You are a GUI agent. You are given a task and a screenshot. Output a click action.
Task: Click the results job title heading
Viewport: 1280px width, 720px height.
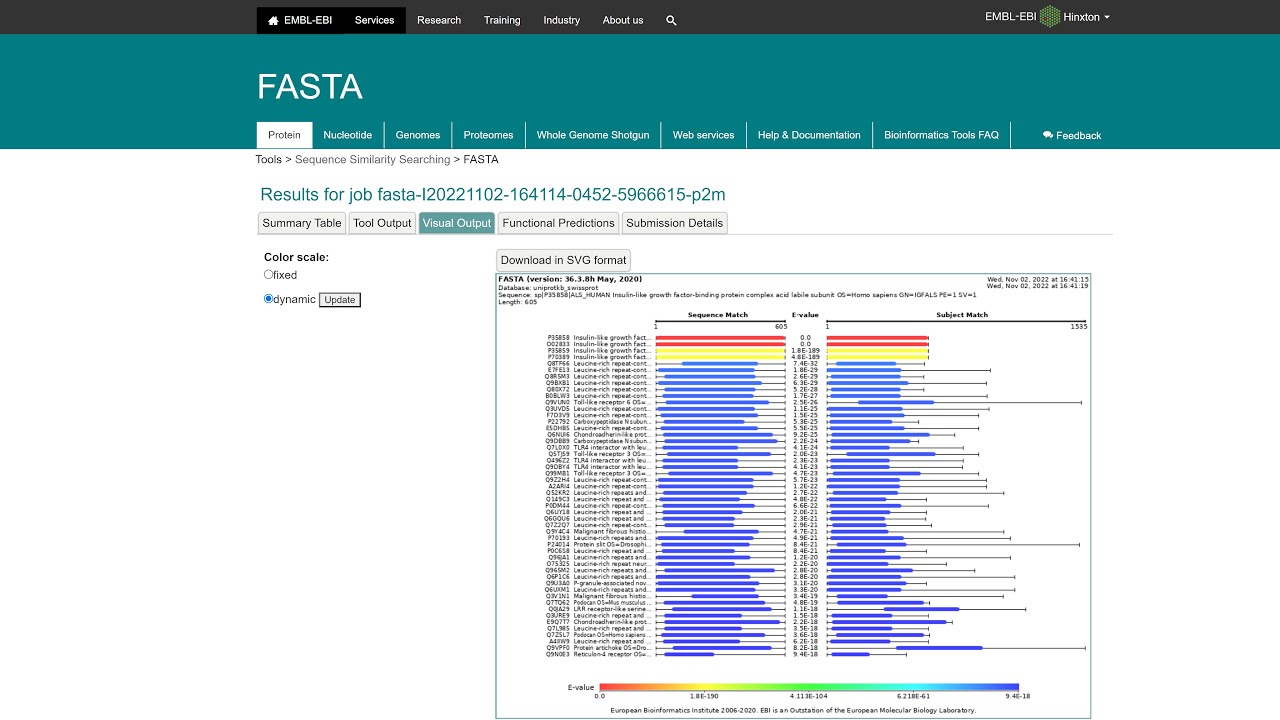(x=492, y=194)
